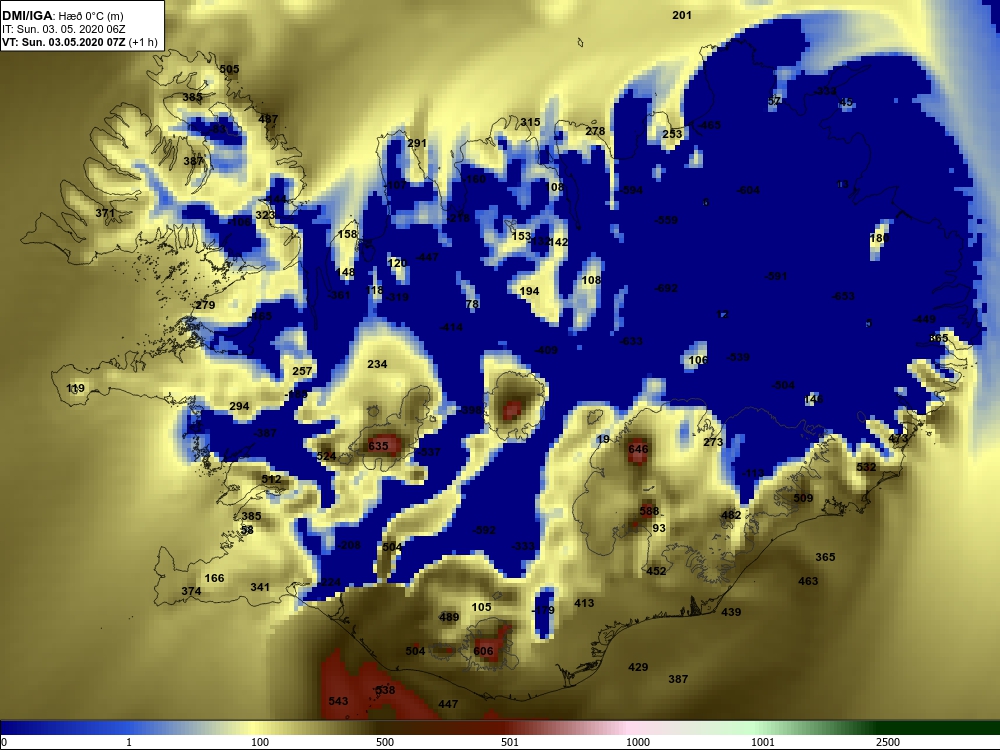The width and height of the screenshot is (1000, 750).
Task: Click the 635 value on the red patch
Action: [378, 446]
